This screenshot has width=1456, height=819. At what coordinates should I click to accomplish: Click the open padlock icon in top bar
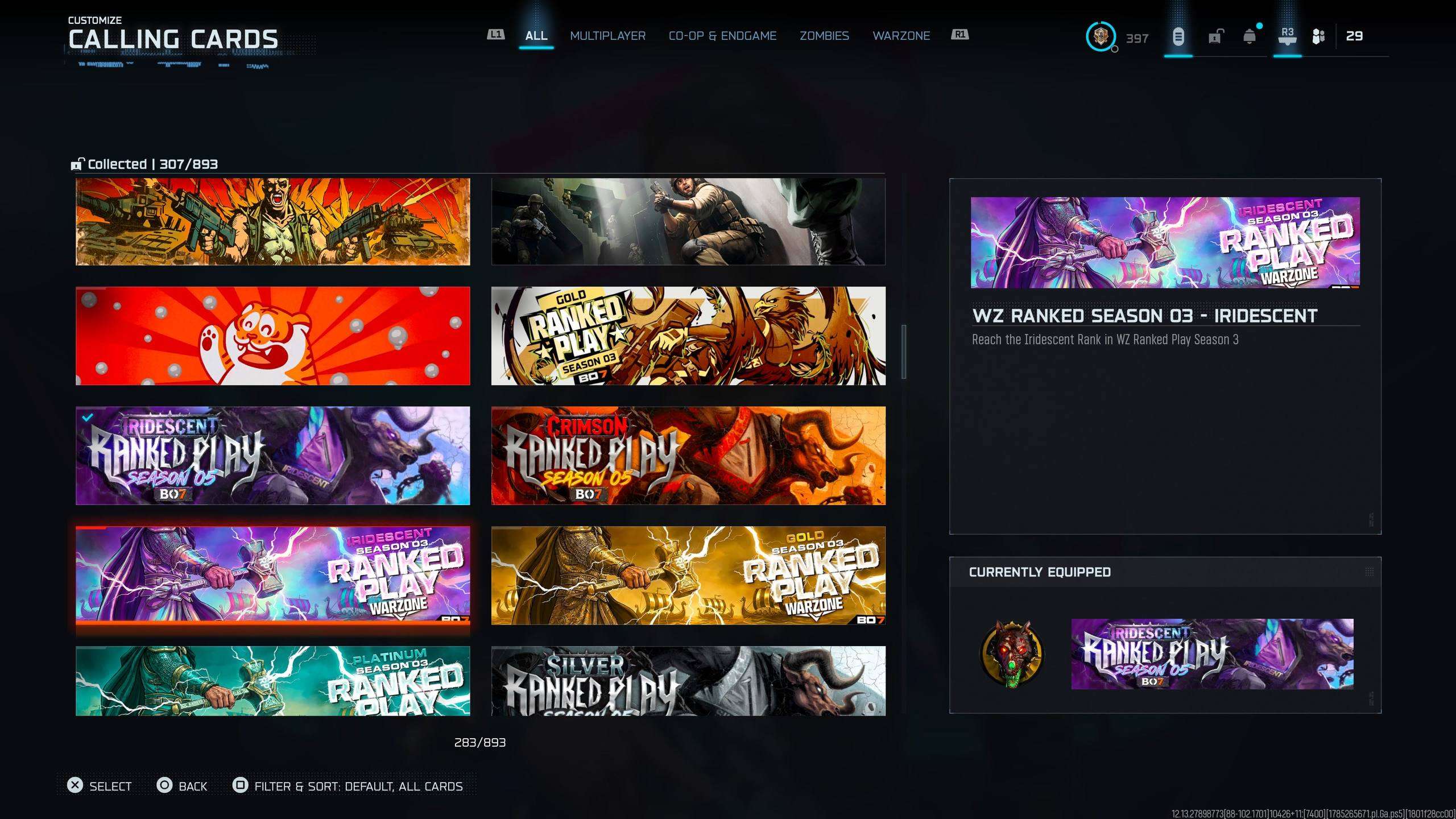coord(1215,37)
